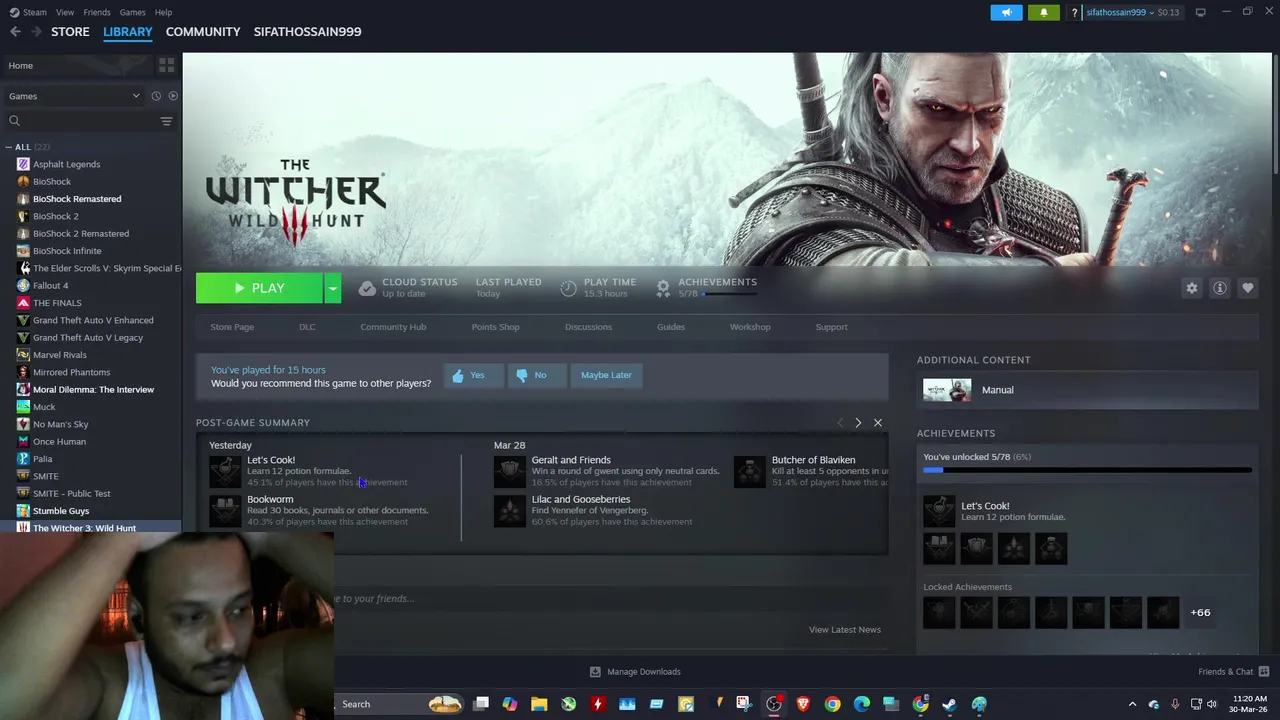Switch to the STORE tab
1280x720 pixels.
(x=70, y=32)
